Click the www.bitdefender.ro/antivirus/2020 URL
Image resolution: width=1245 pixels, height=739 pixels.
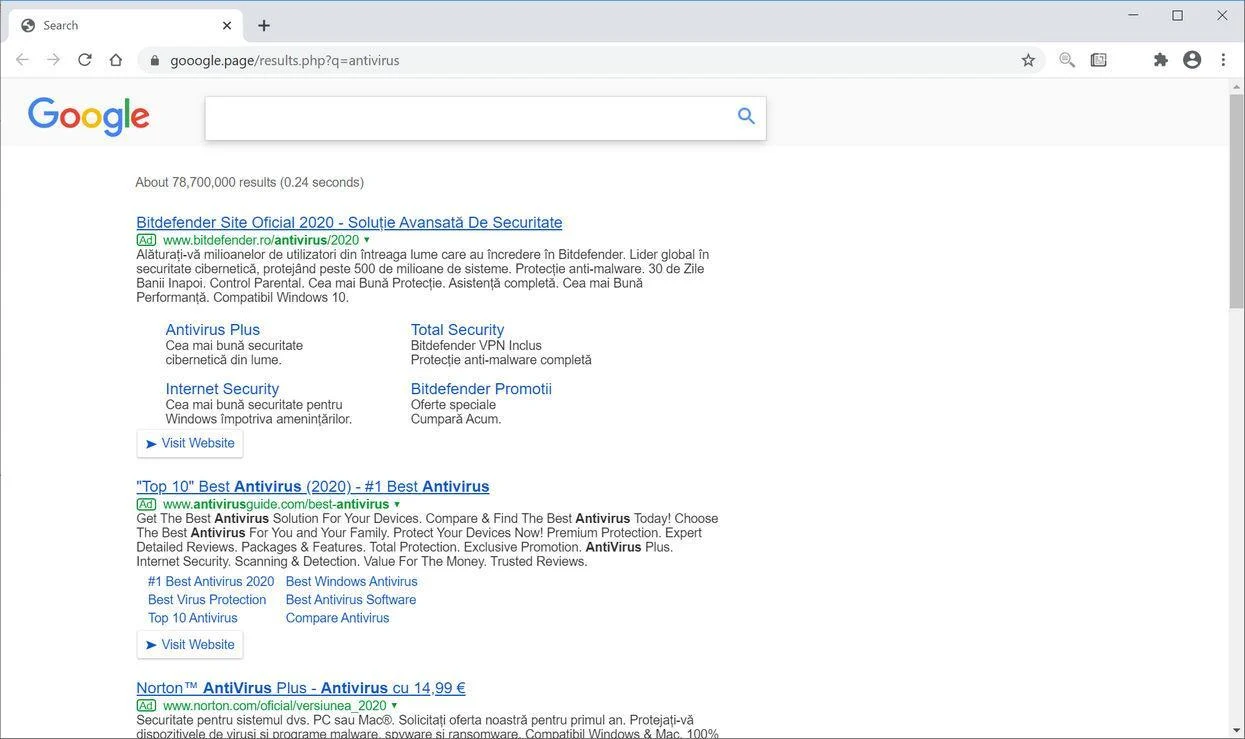261,240
